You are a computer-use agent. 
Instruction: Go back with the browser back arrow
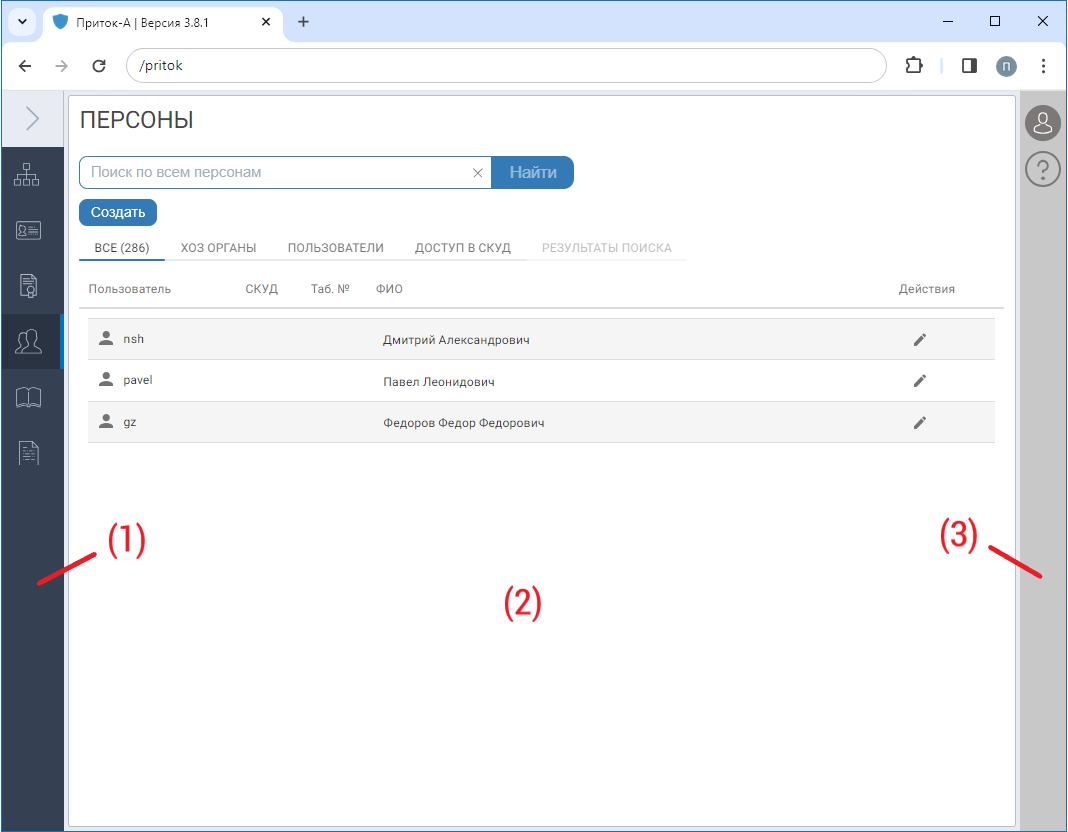[25, 65]
